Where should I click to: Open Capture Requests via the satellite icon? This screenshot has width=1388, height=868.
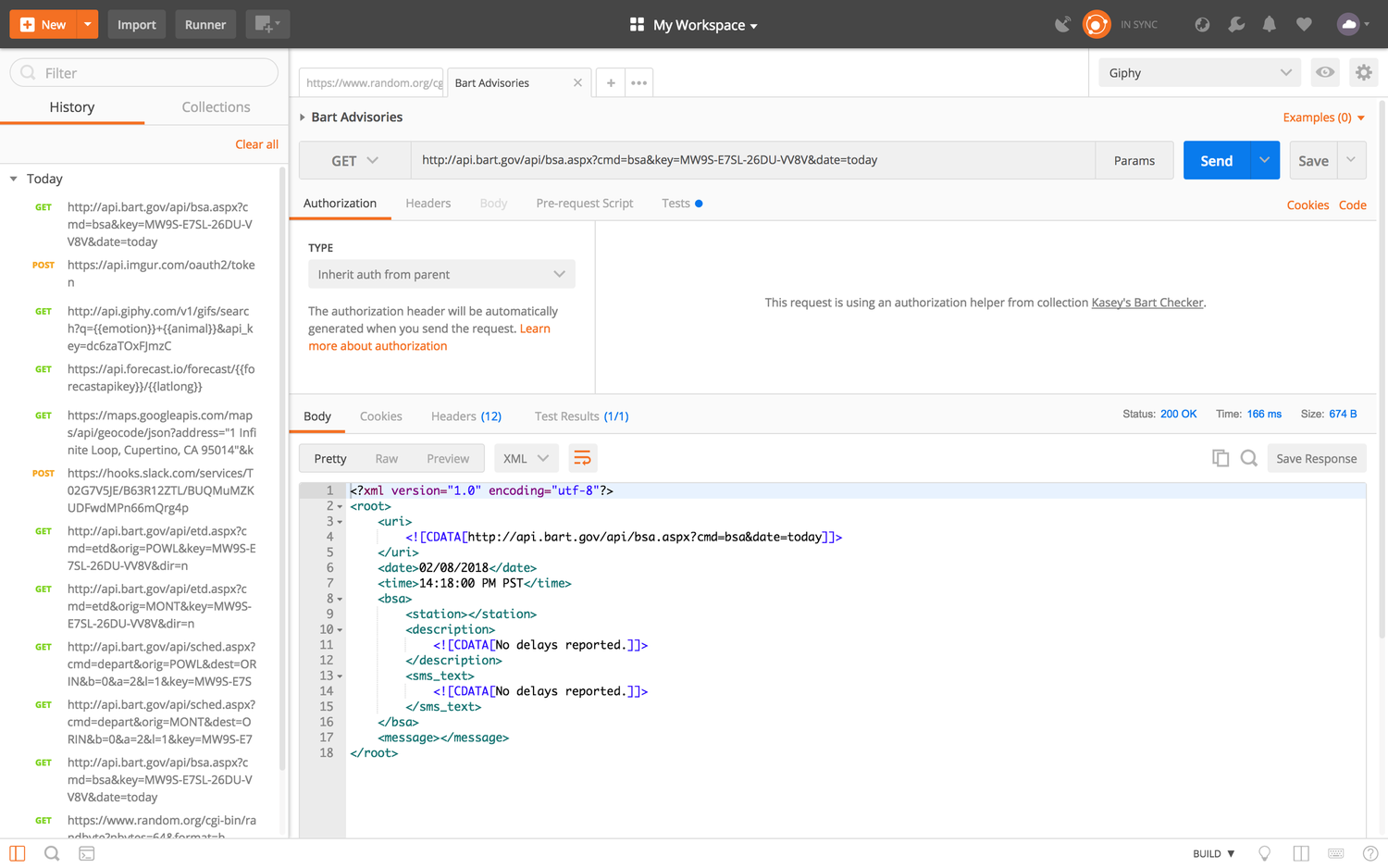tap(1062, 24)
